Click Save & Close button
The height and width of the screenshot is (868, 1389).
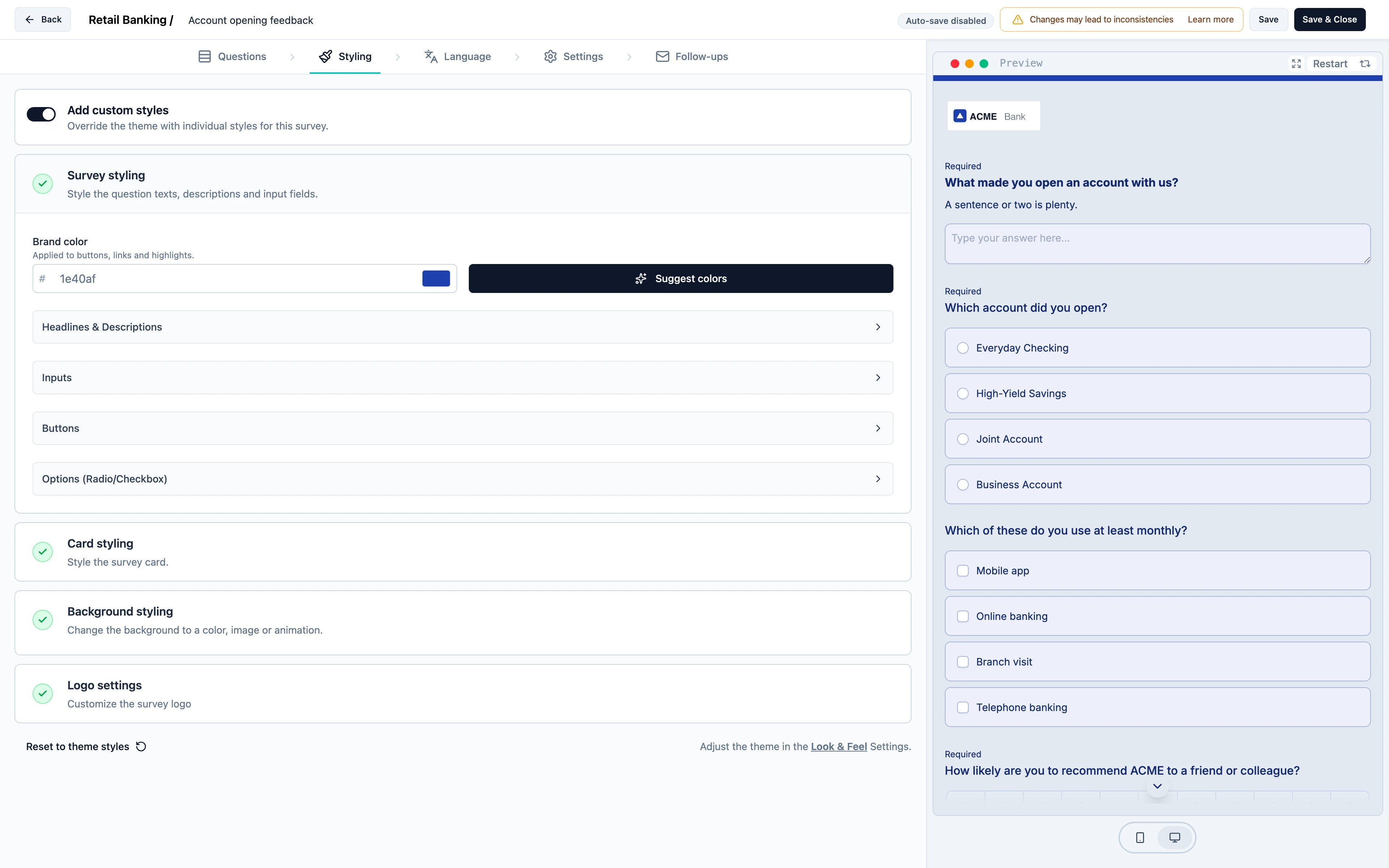pos(1329,20)
